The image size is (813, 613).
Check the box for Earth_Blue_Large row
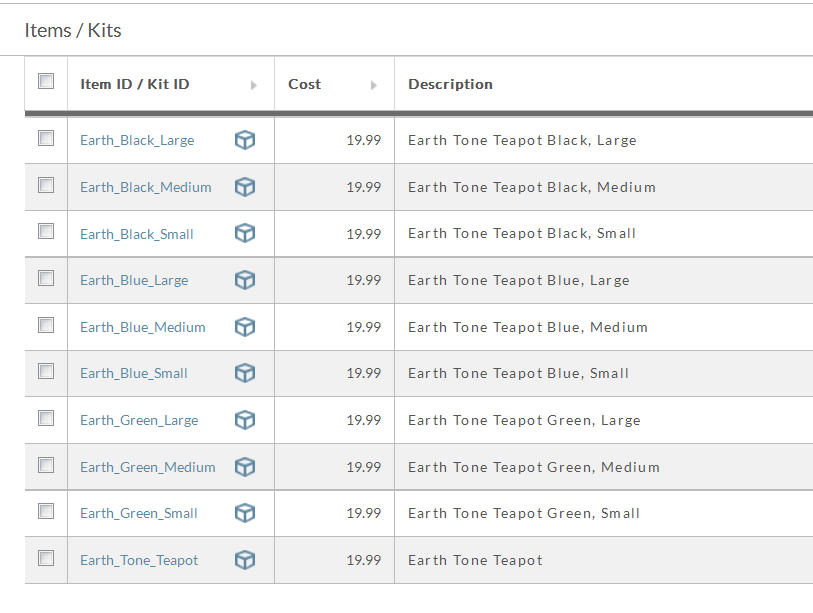46,278
